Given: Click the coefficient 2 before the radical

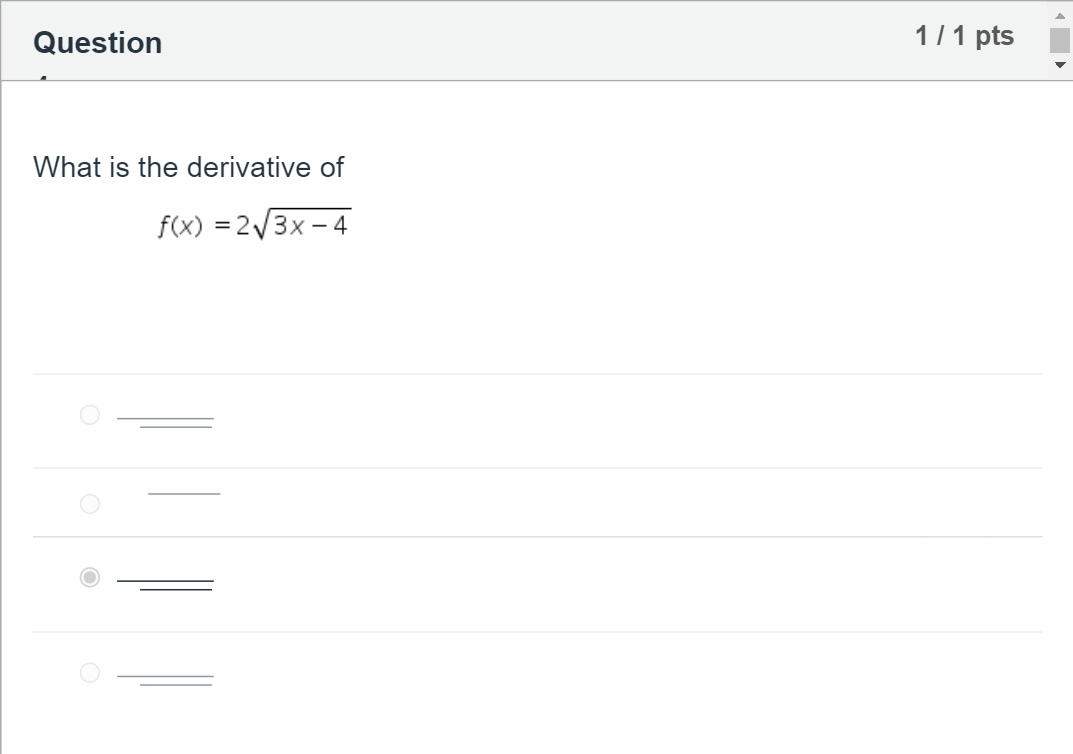Looking at the screenshot, I should point(242,227).
